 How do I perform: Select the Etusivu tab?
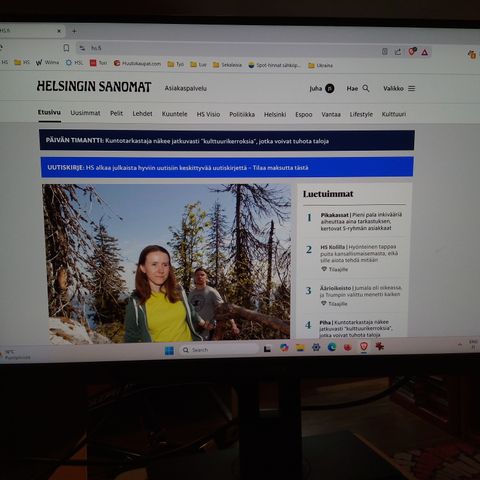coord(49,112)
